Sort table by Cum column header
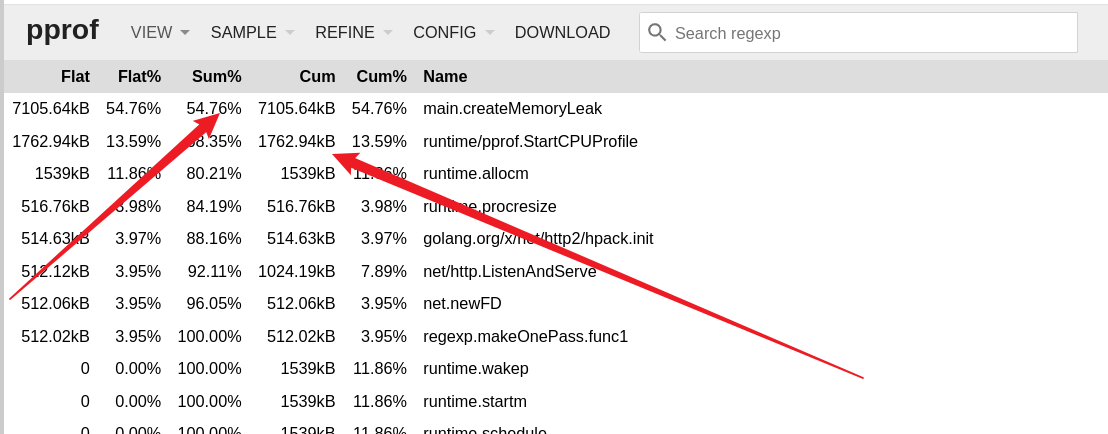 pos(317,76)
